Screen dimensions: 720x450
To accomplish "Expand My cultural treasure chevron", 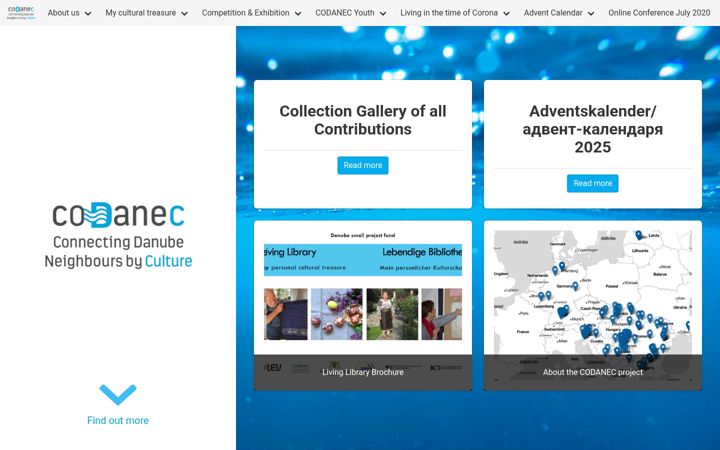I will point(184,13).
